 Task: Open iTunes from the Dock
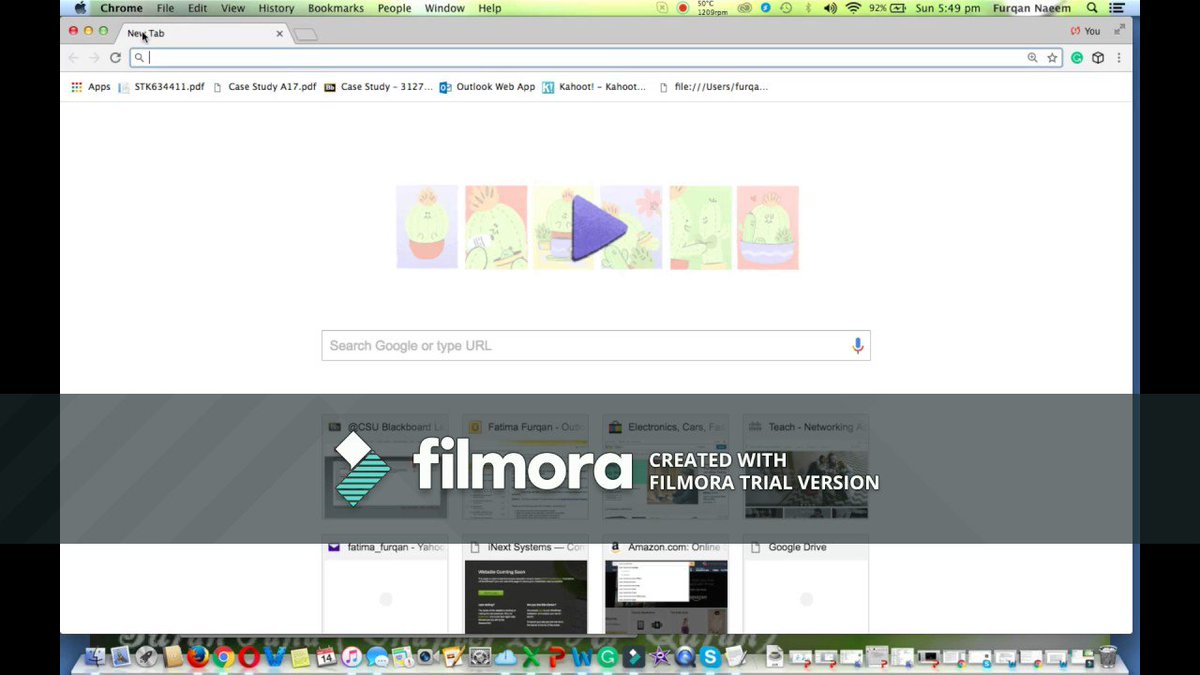tap(352, 657)
